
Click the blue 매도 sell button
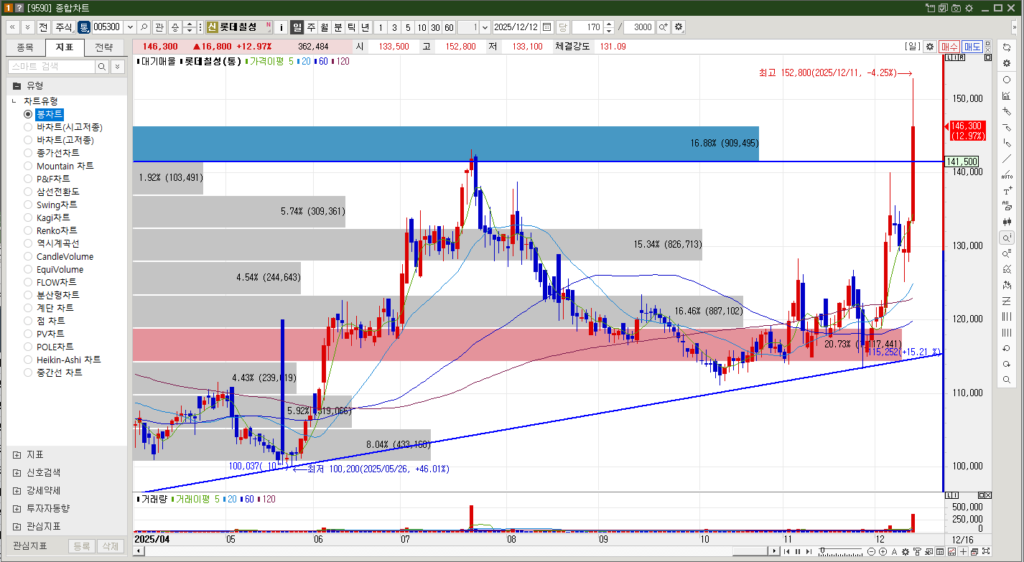[972, 46]
